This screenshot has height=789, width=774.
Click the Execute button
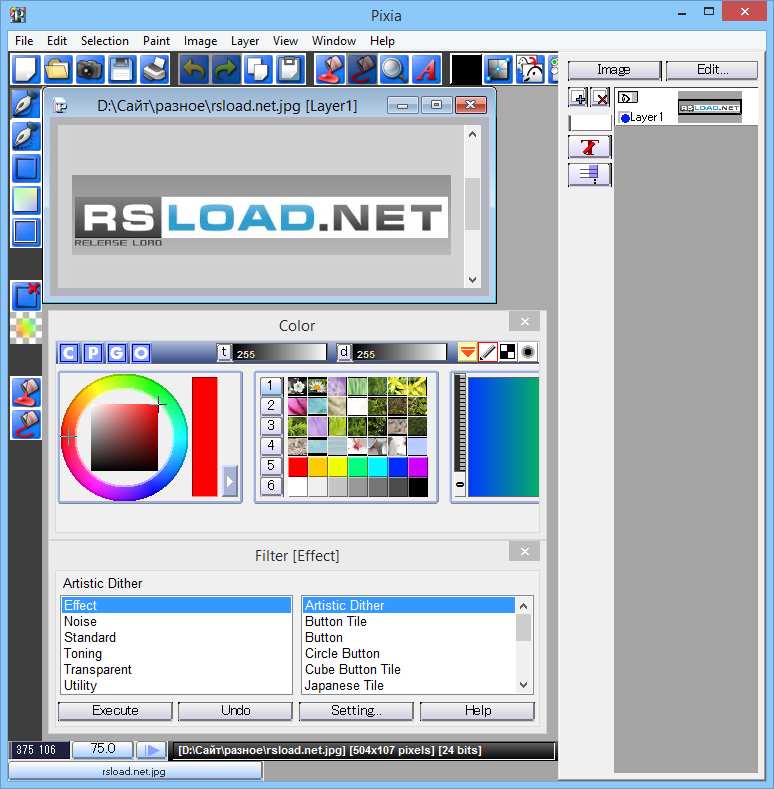(115, 711)
